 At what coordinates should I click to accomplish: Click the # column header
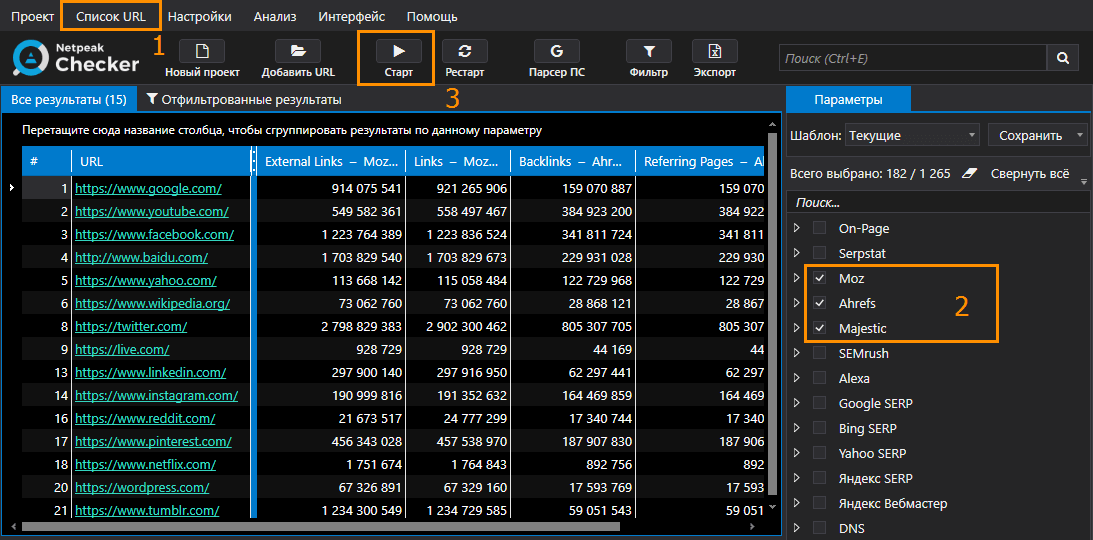click(47, 161)
